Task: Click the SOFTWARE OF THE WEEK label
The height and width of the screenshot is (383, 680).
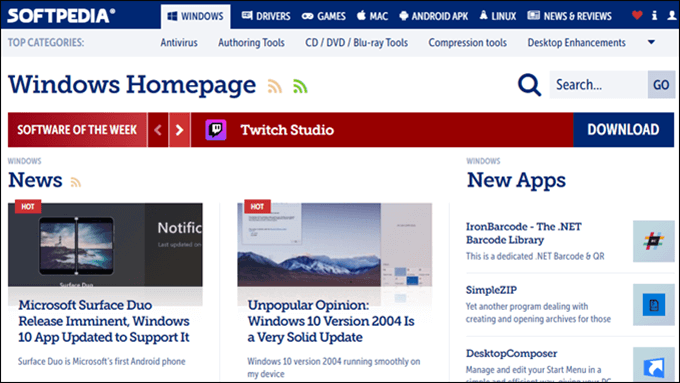Action: point(77,130)
